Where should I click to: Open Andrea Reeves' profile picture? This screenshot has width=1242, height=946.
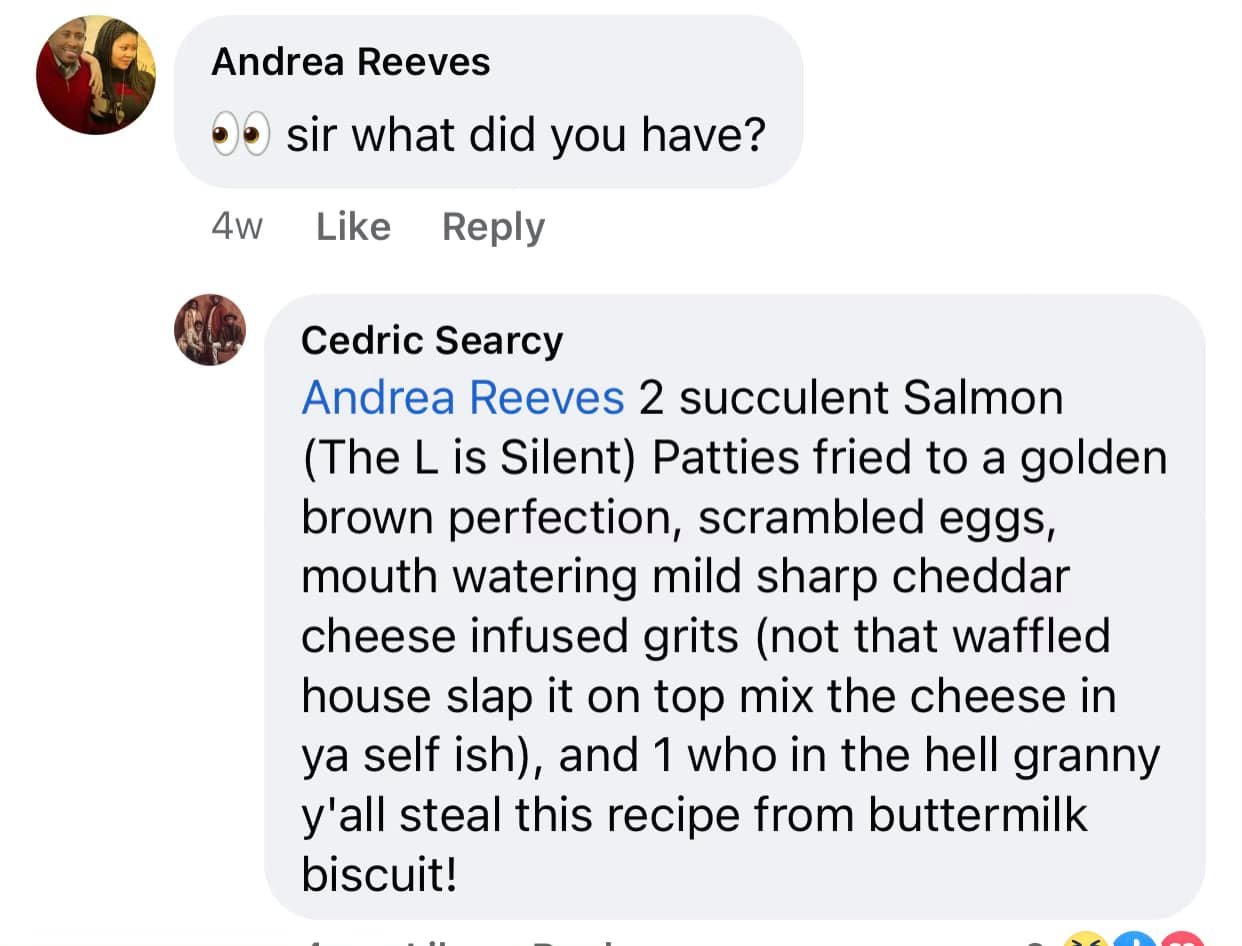(96, 75)
